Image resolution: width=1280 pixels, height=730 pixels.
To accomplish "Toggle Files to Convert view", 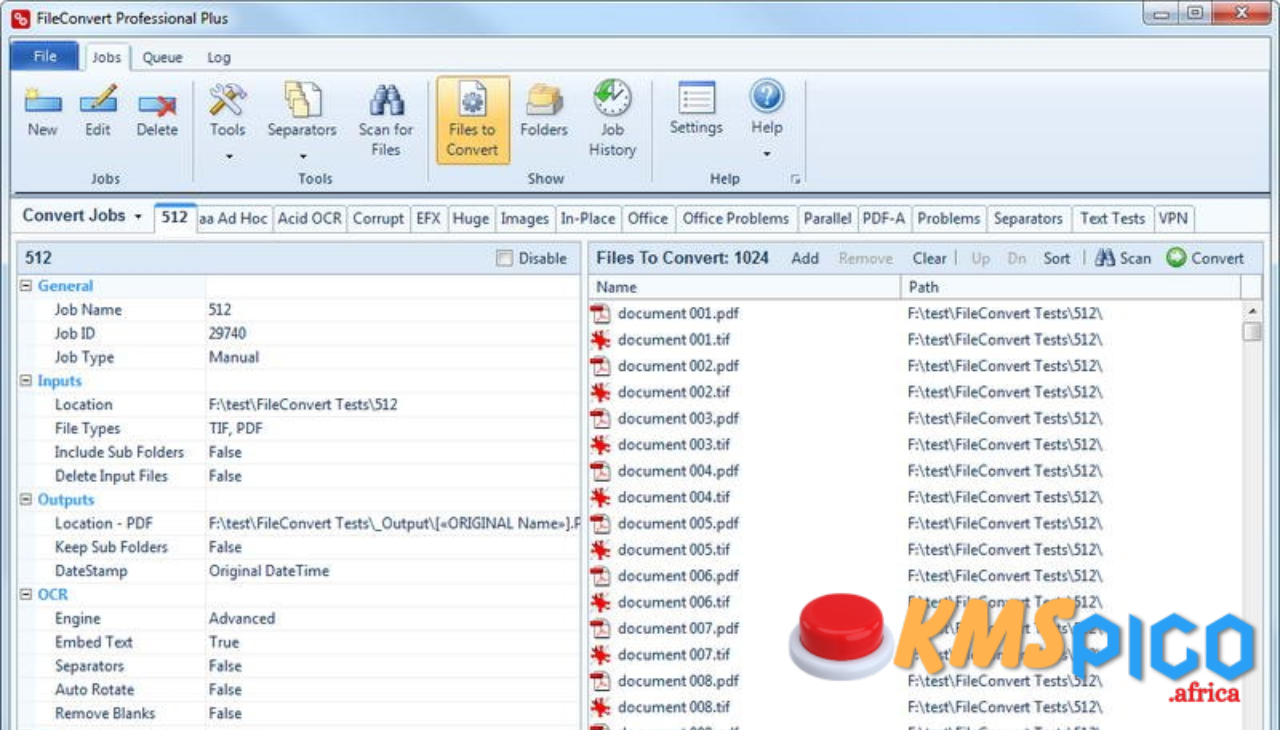I will tap(473, 120).
